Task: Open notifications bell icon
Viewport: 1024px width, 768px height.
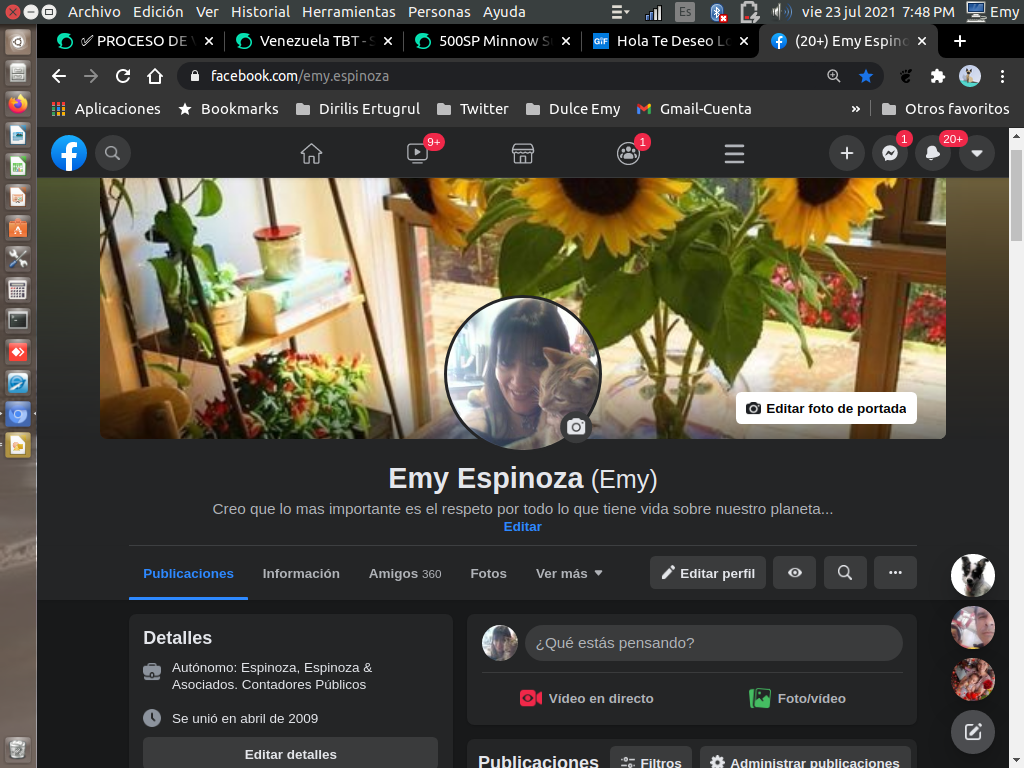Action: [x=933, y=153]
